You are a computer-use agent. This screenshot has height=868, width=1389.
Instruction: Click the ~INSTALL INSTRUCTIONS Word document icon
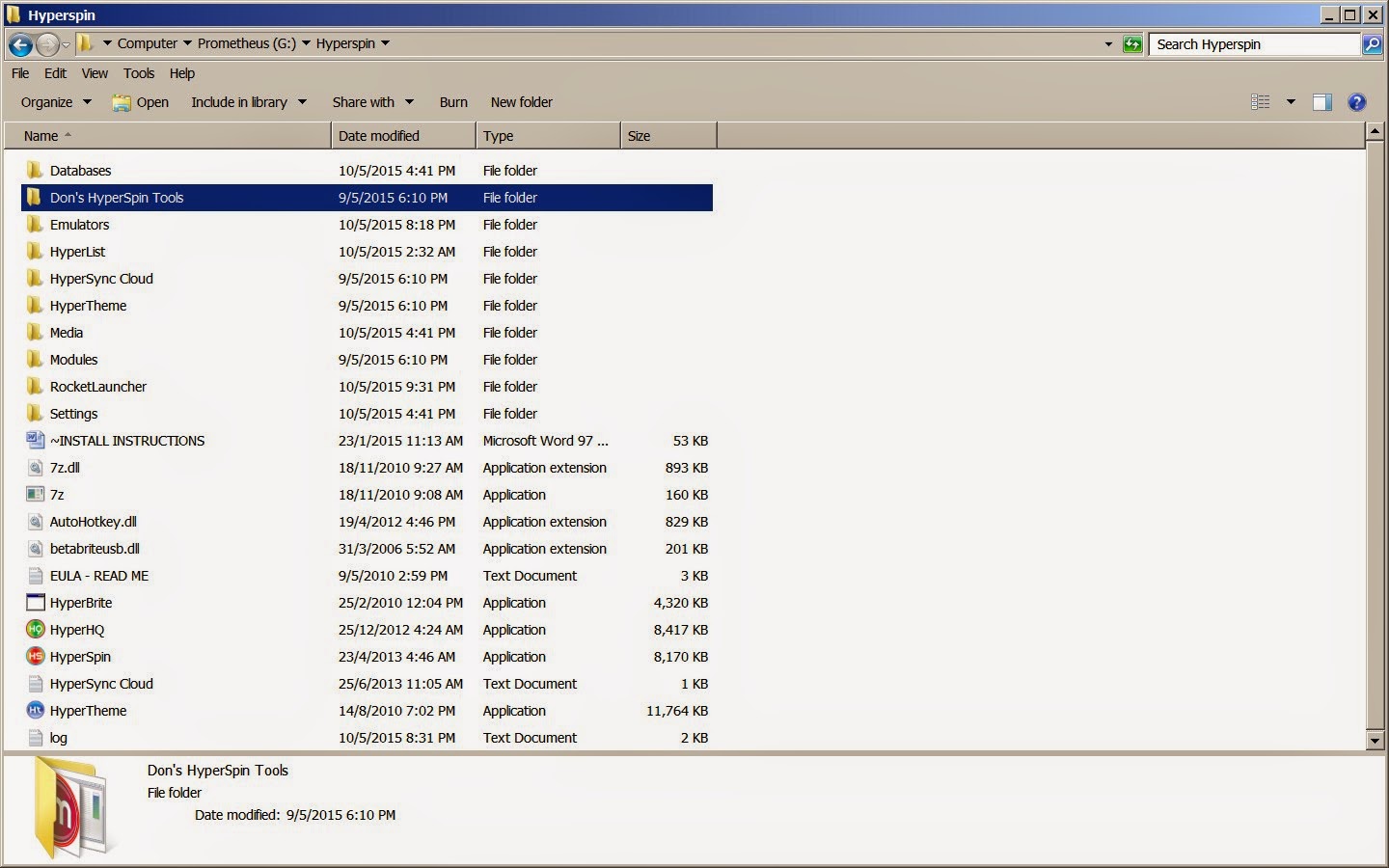35,441
